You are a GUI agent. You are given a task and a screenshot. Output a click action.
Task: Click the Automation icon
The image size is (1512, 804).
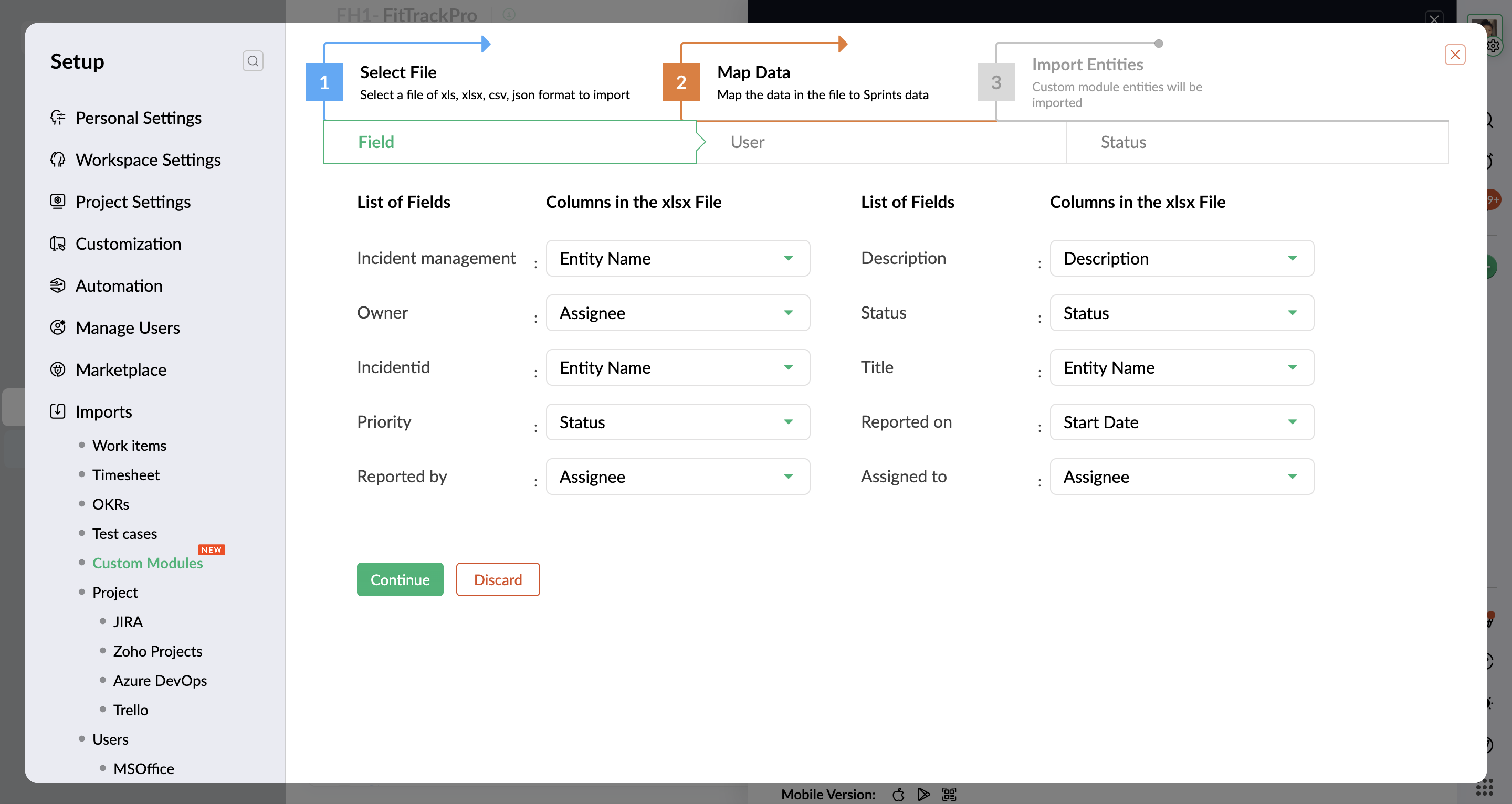point(58,286)
